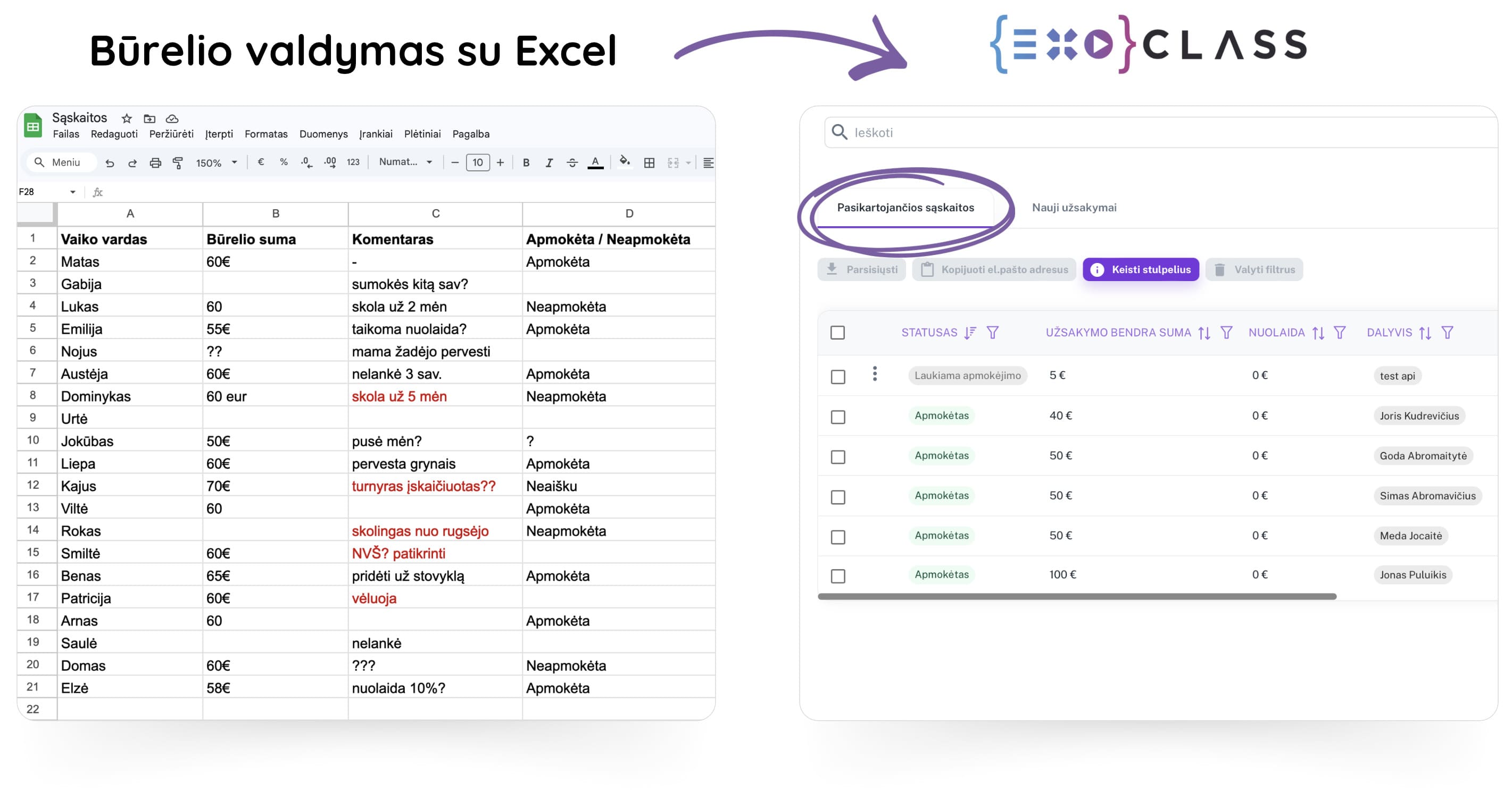
Task: Sort the NUOLAIDA column
Action: point(1318,333)
